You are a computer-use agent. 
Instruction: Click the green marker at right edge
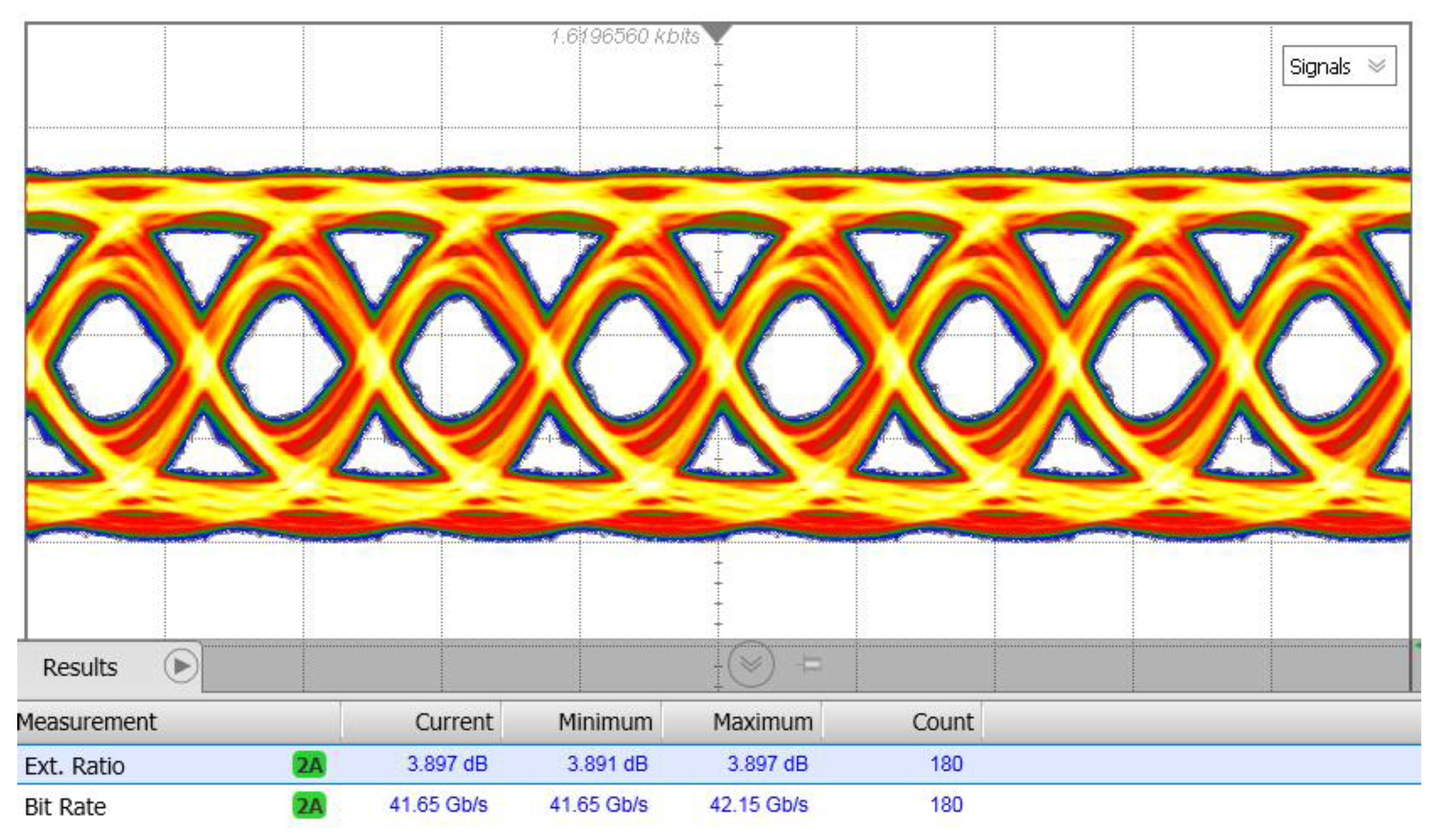[1418, 645]
